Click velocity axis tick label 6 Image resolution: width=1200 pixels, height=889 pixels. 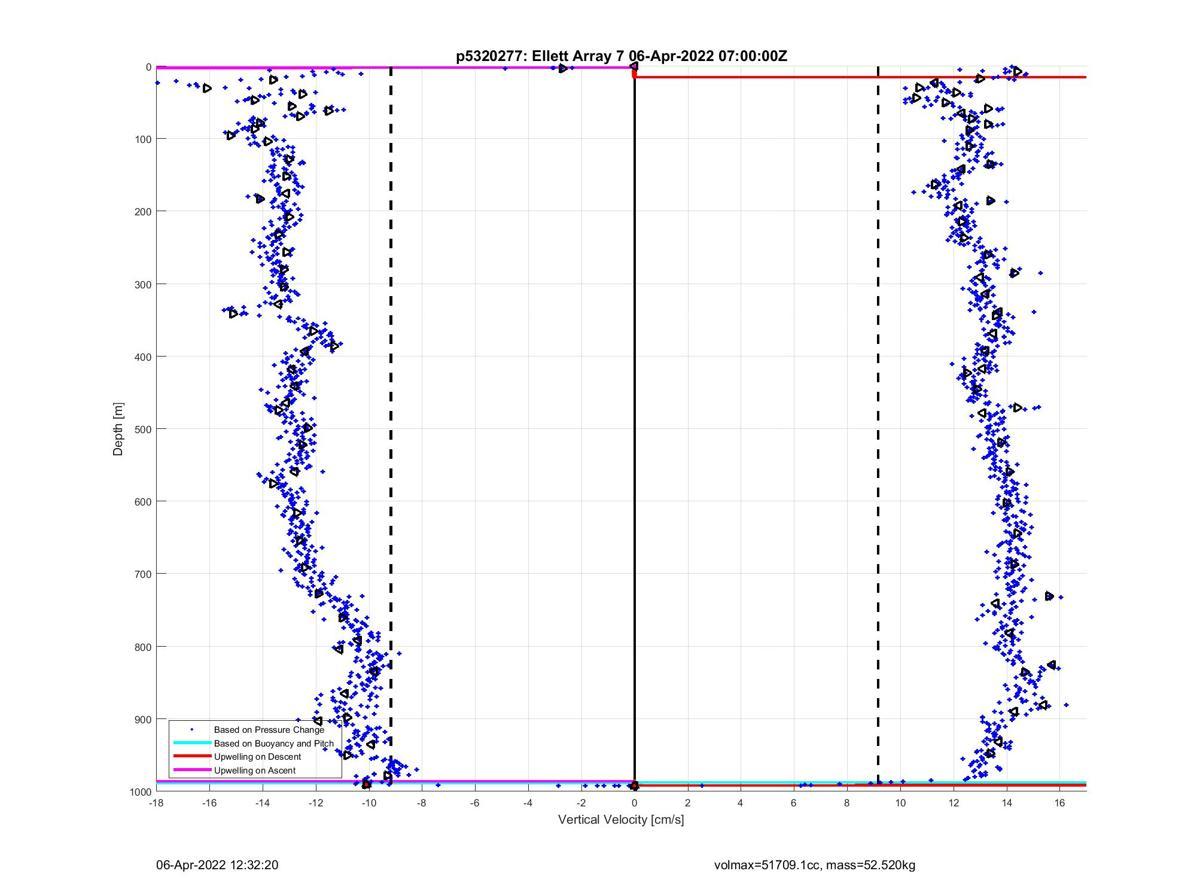pos(793,803)
